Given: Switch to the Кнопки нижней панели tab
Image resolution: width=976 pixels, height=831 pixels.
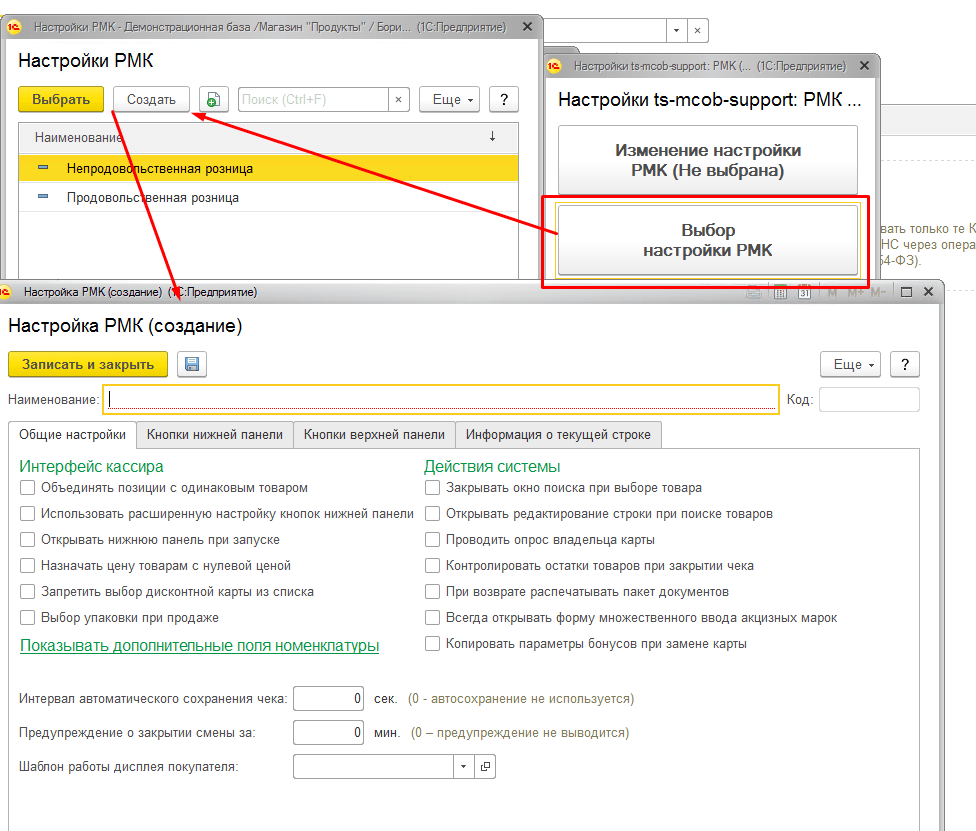Looking at the screenshot, I should [215, 434].
